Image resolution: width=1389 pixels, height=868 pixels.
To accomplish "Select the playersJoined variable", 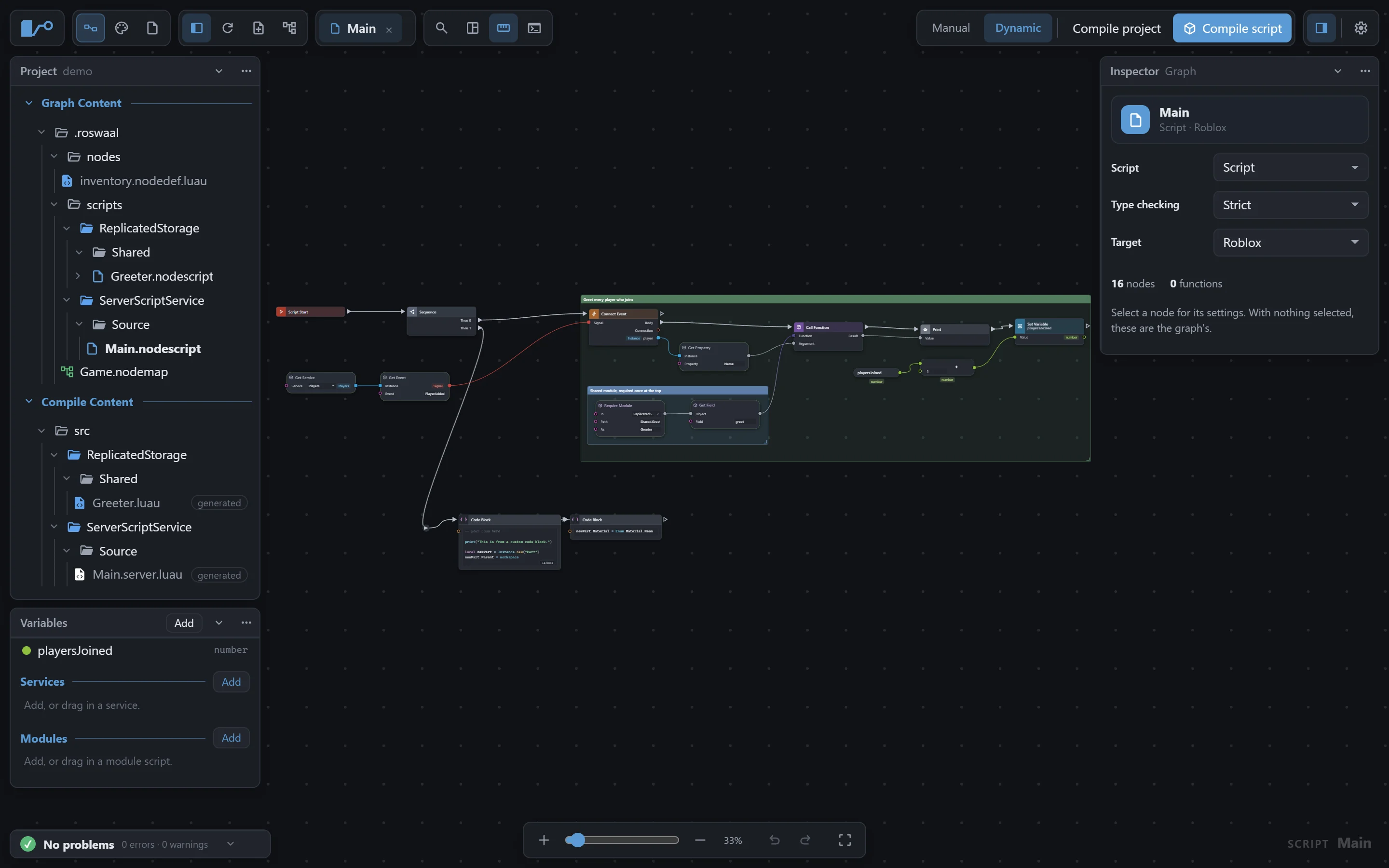I will (x=135, y=651).
